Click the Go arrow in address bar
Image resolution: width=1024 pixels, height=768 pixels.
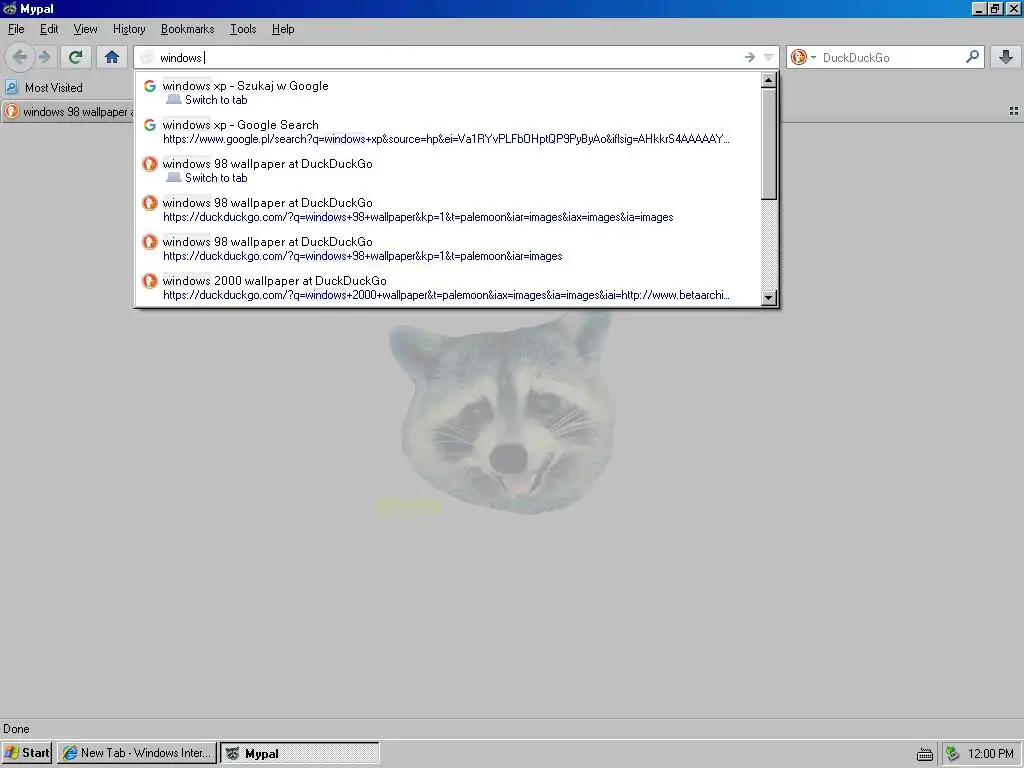point(750,57)
